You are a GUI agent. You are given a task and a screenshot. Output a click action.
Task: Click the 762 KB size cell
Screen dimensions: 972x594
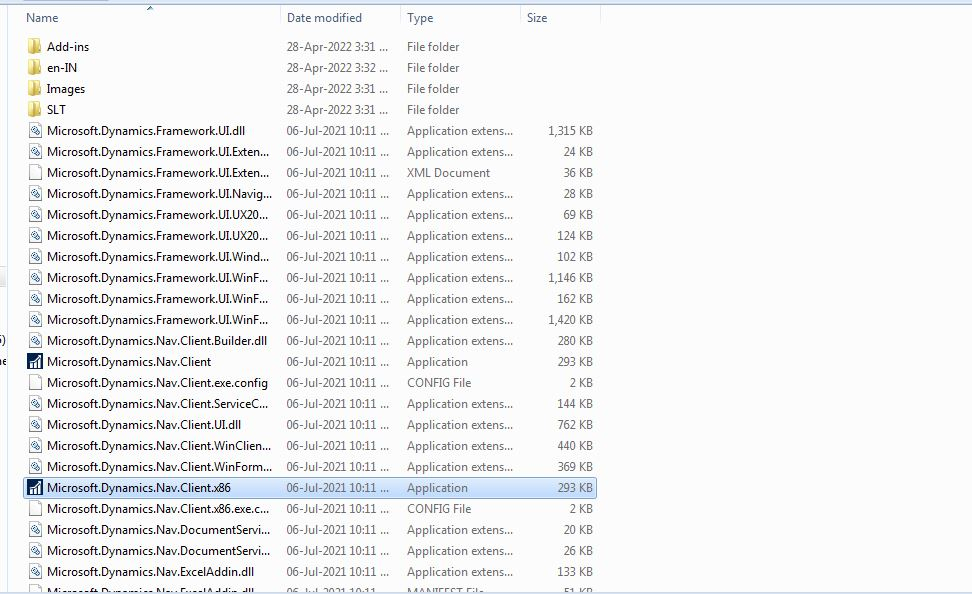point(575,425)
